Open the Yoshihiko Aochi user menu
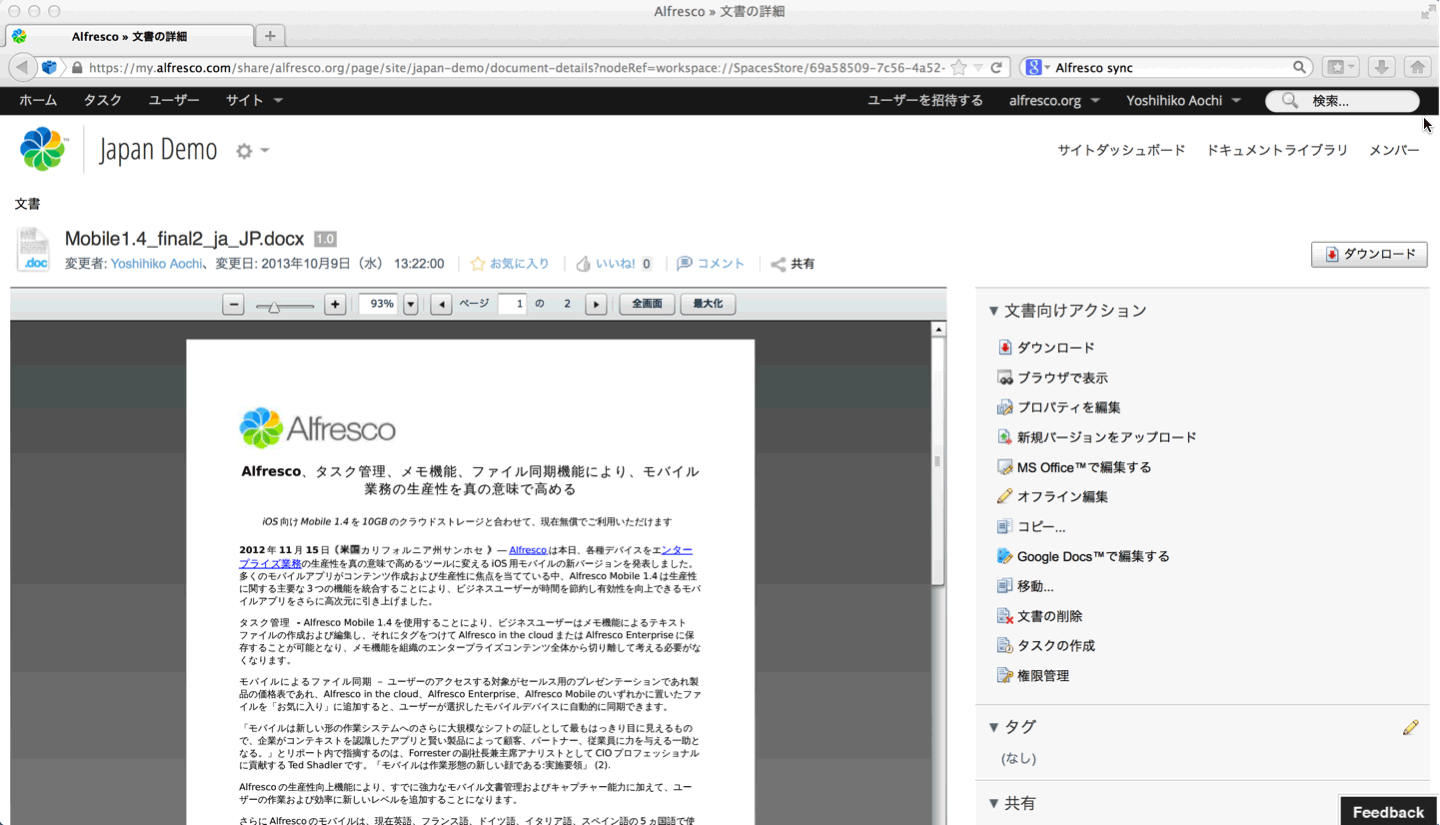 coord(1183,100)
